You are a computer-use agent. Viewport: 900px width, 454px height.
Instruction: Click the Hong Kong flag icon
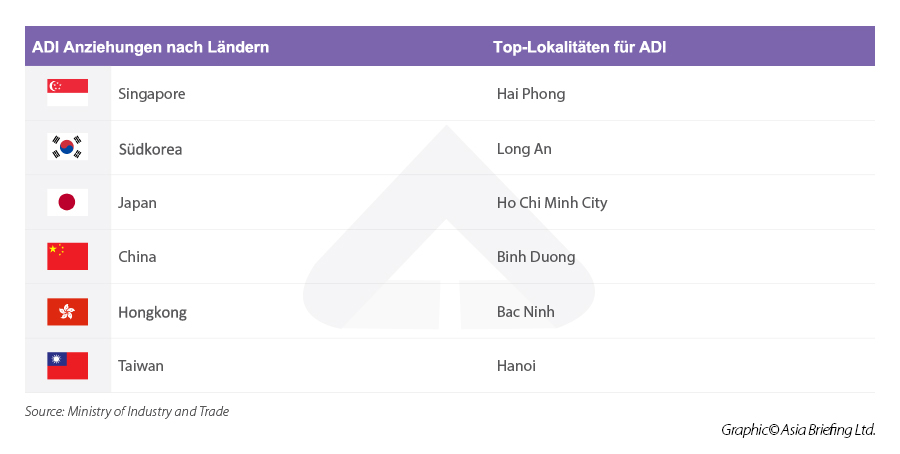67,311
